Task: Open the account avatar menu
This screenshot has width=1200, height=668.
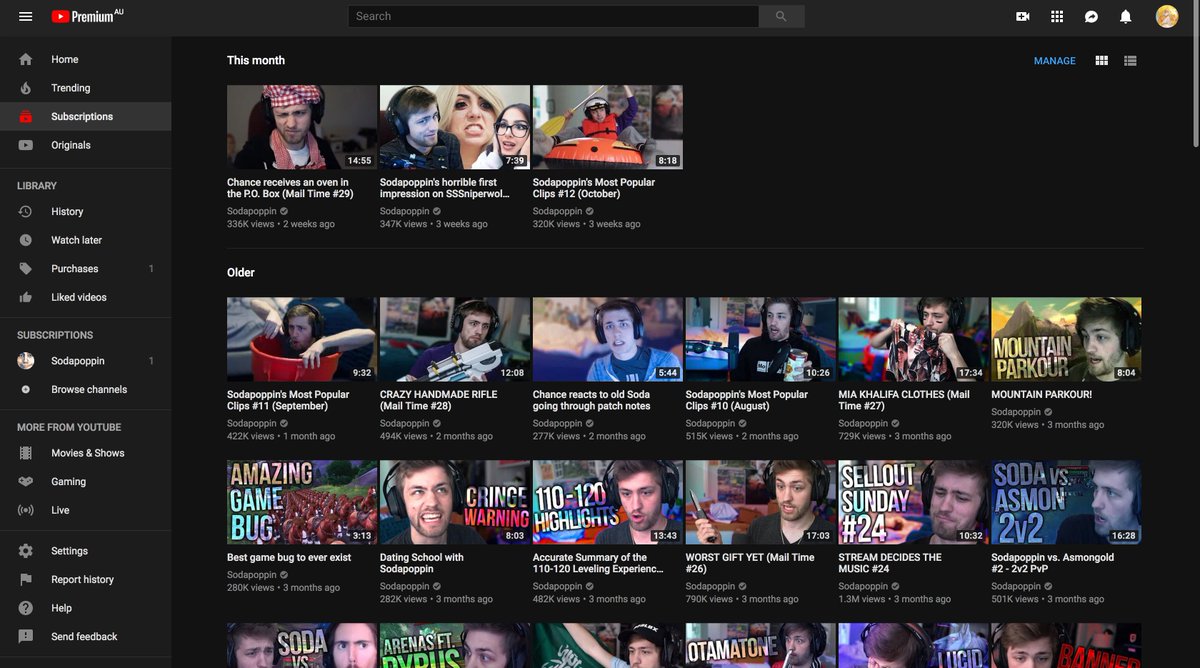Action: click(x=1167, y=16)
